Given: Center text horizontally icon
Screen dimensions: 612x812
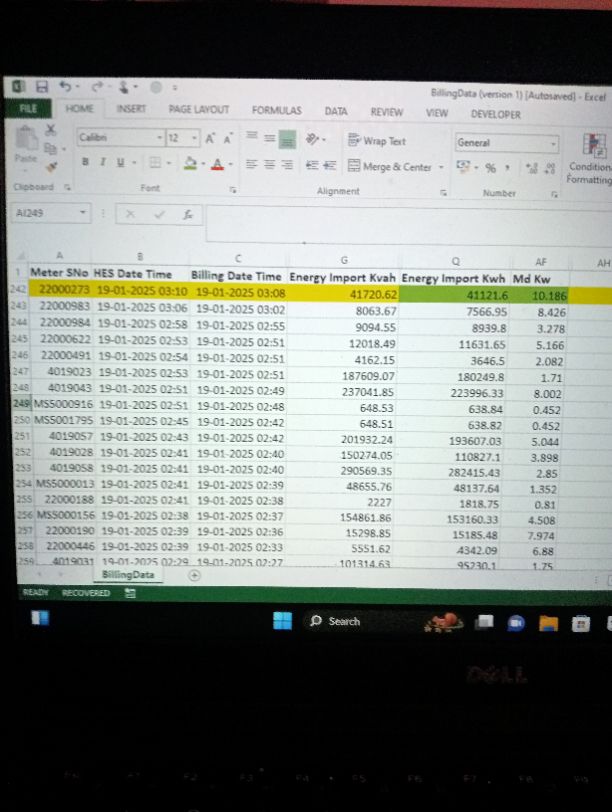Looking at the screenshot, I should 269,165.
